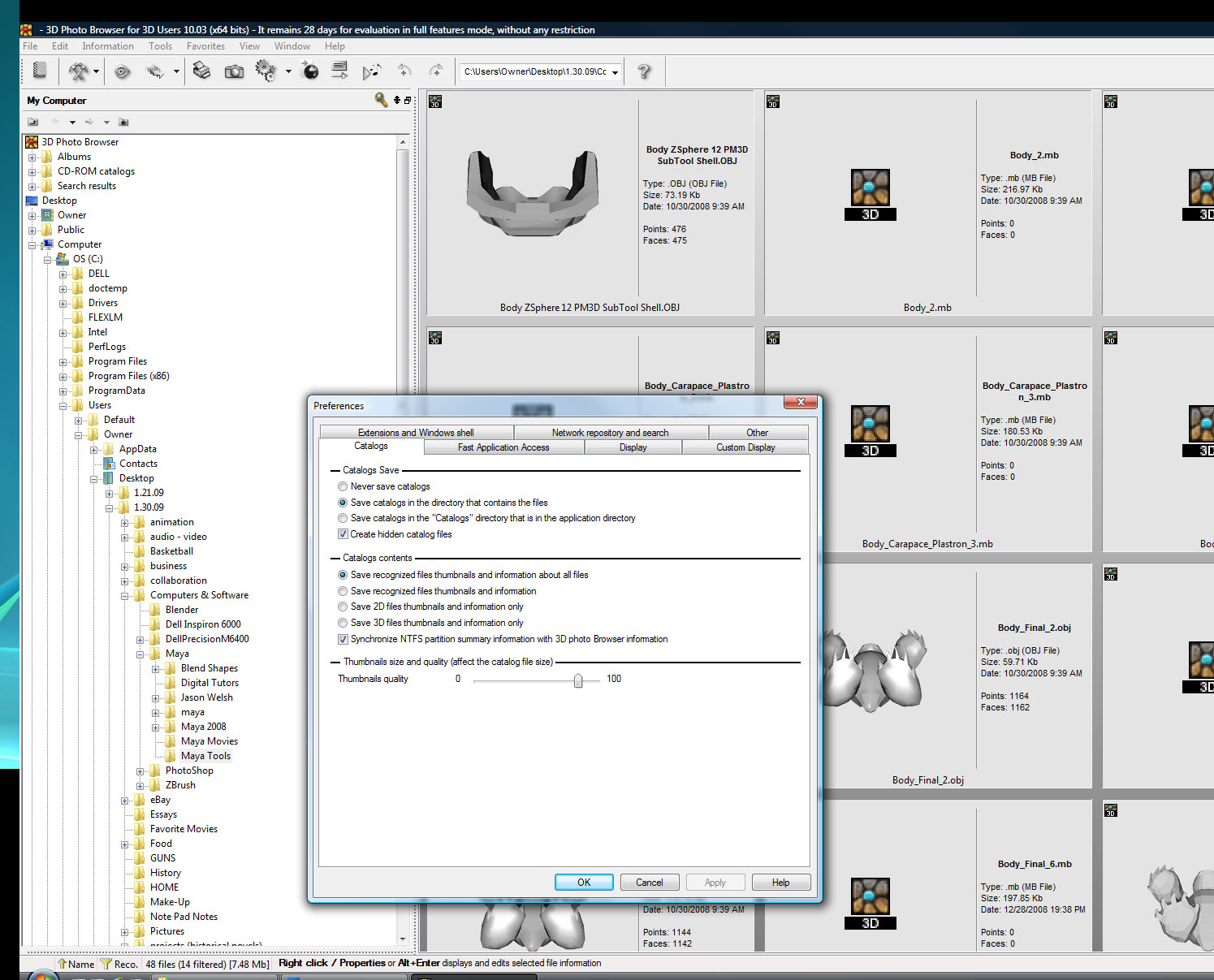The image size is (1214, 980).
Task: Switch to 'Custom Display' tab
Action: [x=745, y=447]
